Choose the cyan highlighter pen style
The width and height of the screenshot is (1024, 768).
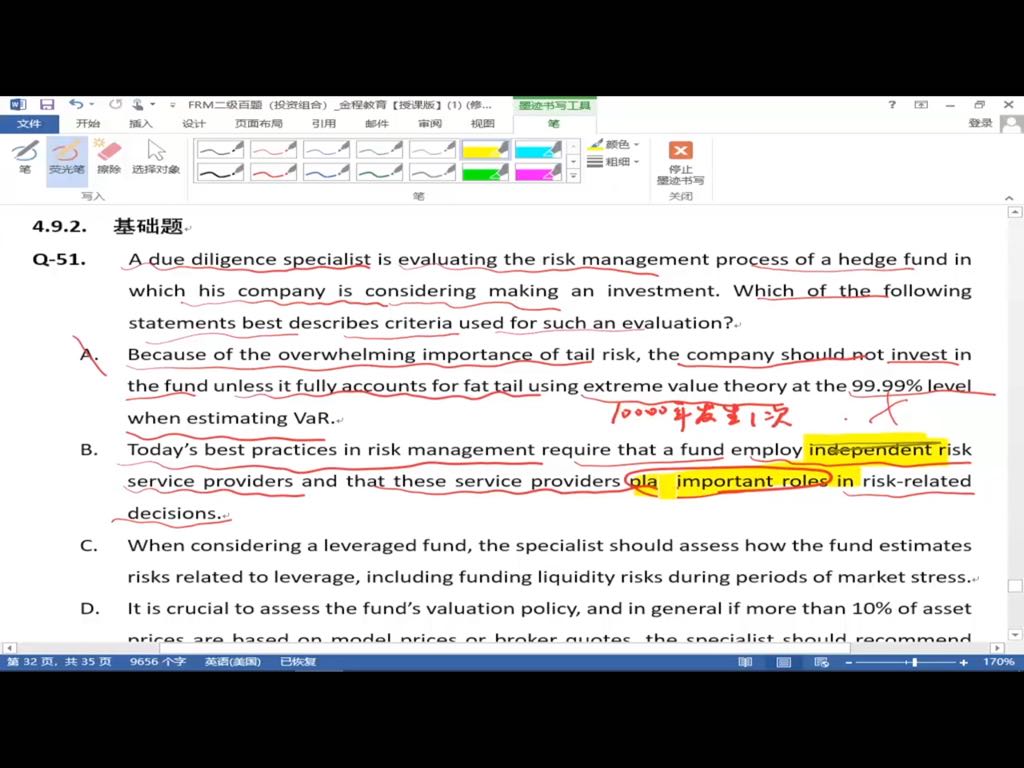pos(538,149)
